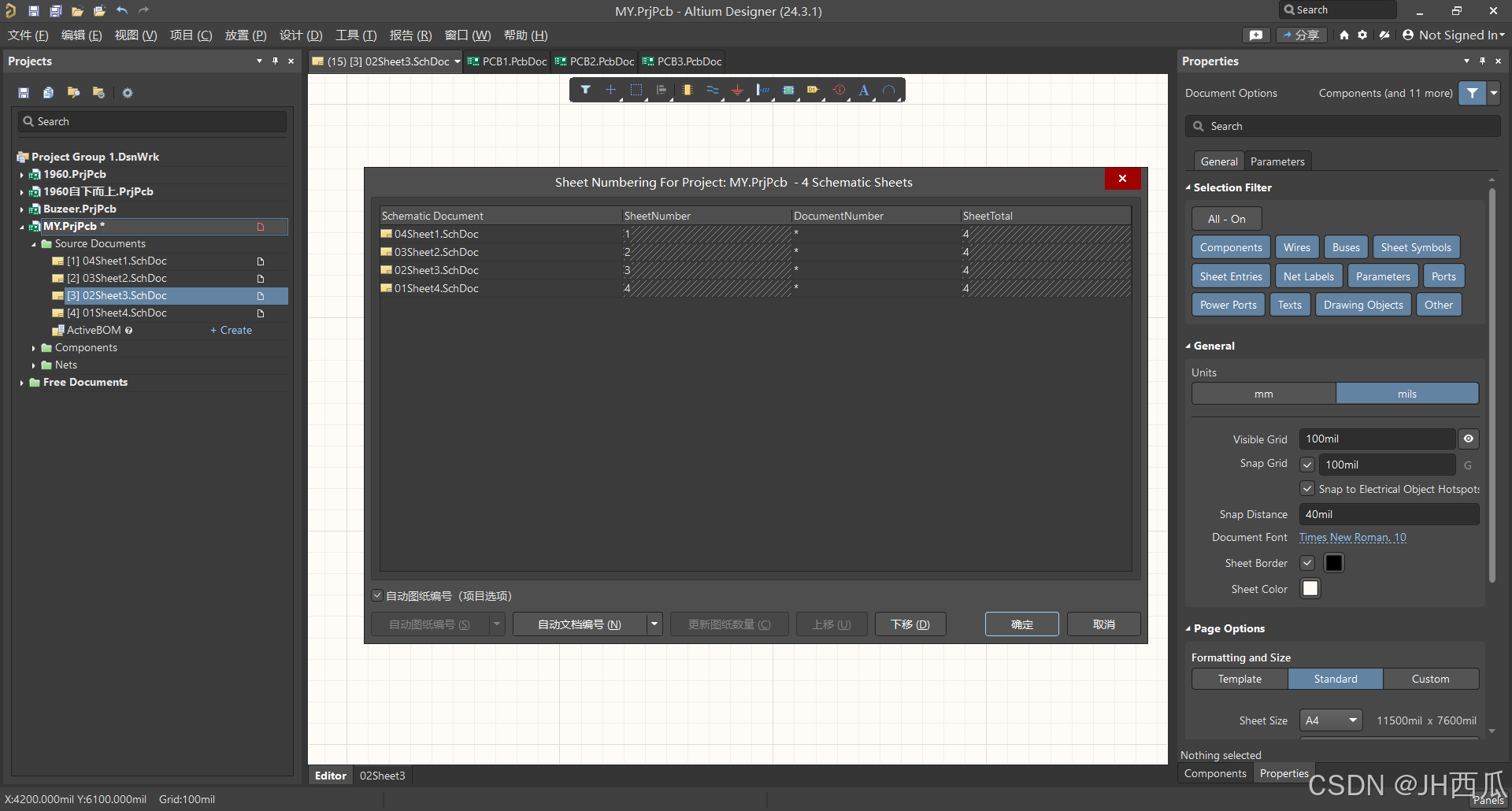Switch to Components panel tab at bottom
The height and width of the screenshot is (811, 1512).
click(x=1215, y=773)
